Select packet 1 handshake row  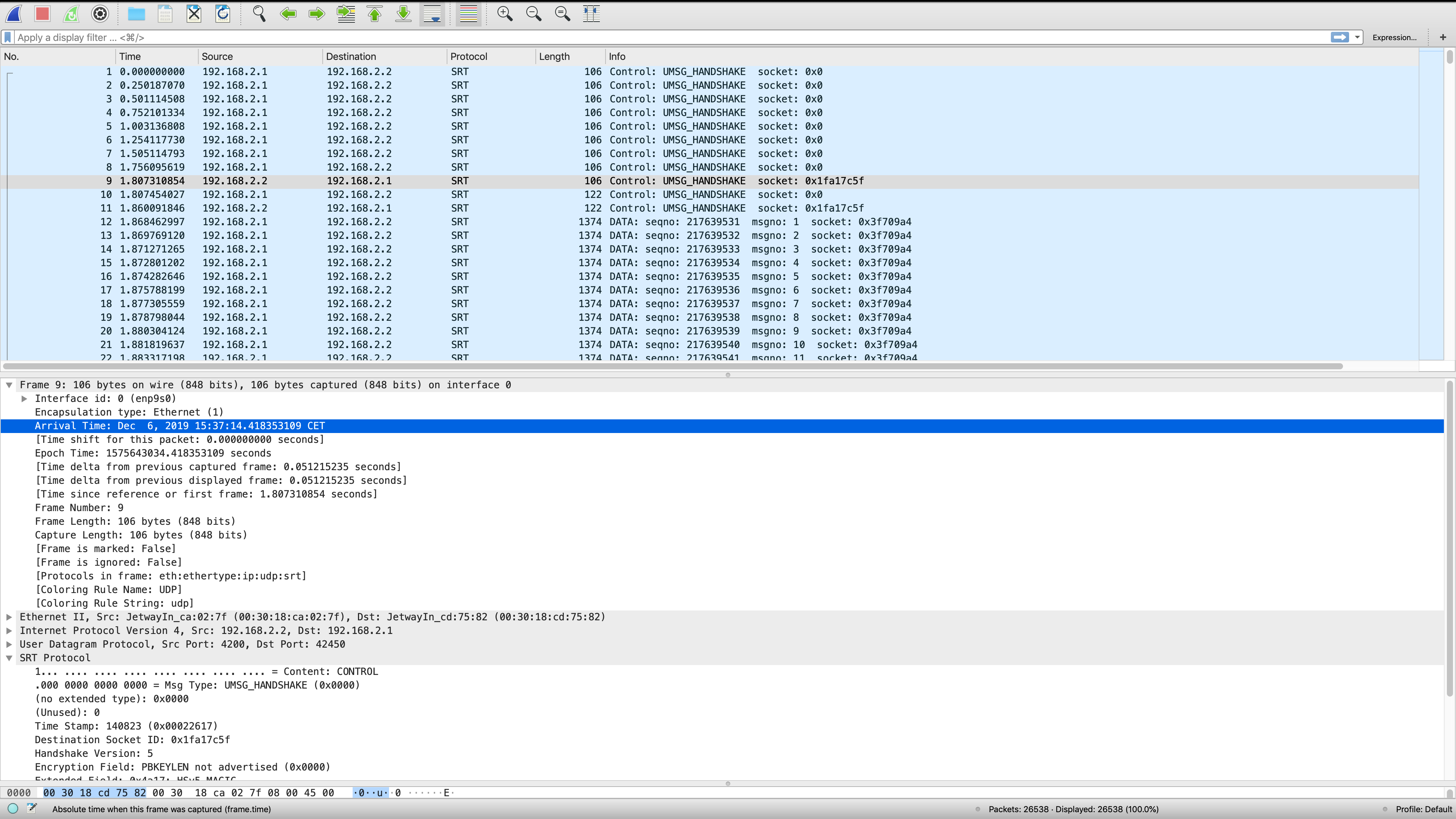(709, 72)
